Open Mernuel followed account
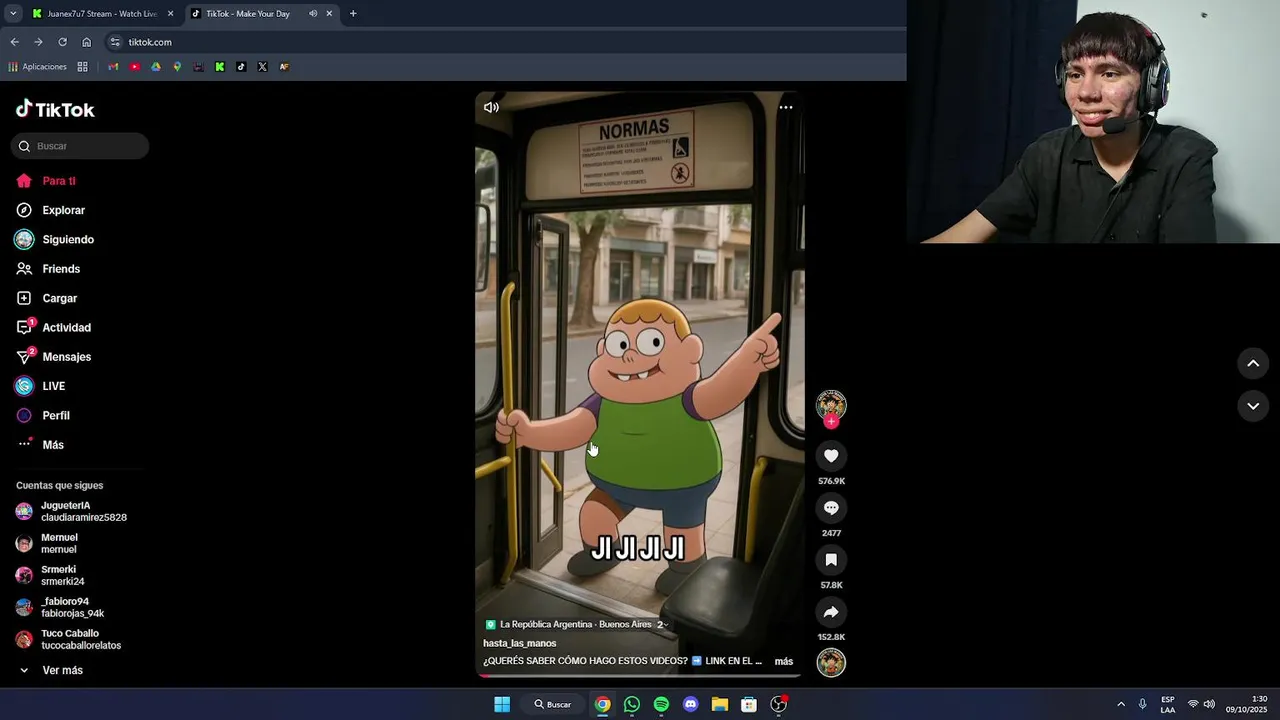This screenshot has height=720, width=1280. [47, 543]
